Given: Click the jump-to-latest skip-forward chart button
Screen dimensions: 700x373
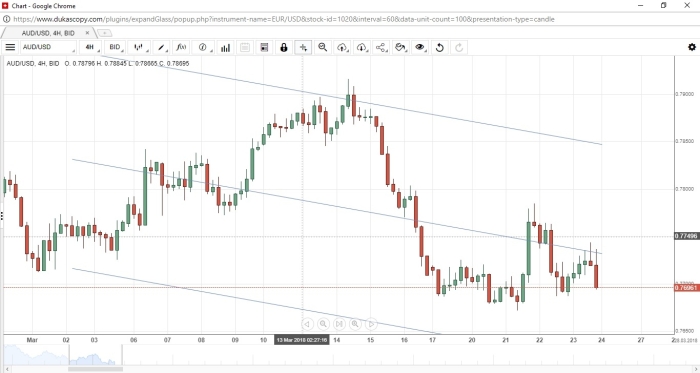Looking at the screenshot, I should point(339,324).
